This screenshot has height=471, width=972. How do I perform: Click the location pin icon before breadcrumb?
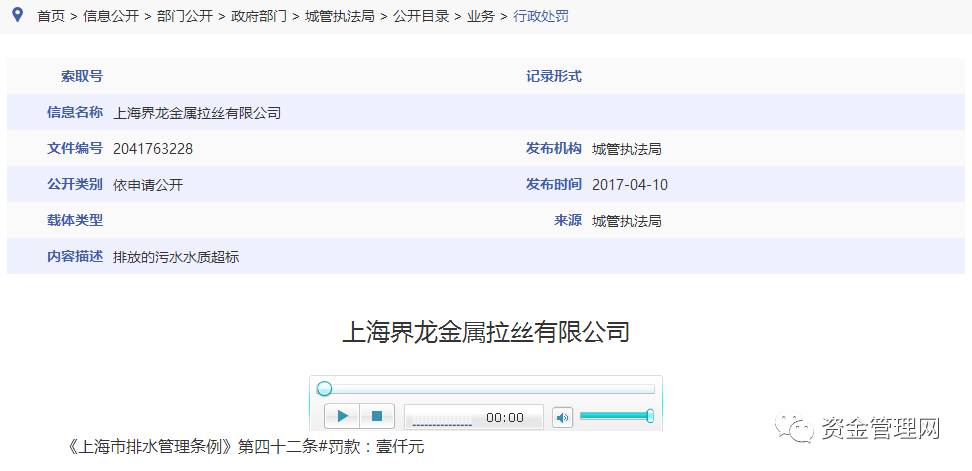(x=17, y=16)
